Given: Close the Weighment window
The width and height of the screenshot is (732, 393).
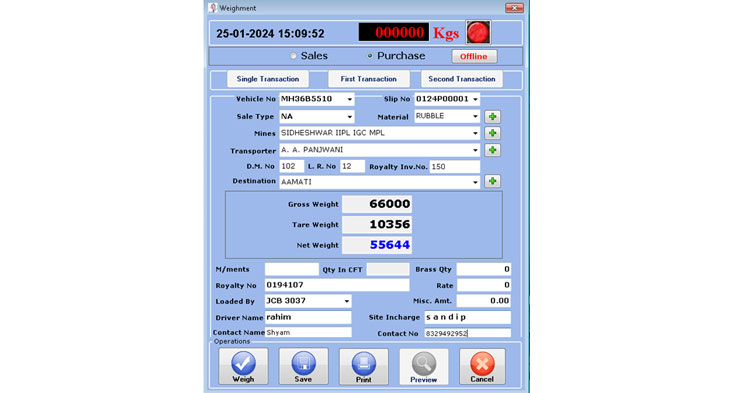Looking at the screenshot, I should tap(514, 8).
